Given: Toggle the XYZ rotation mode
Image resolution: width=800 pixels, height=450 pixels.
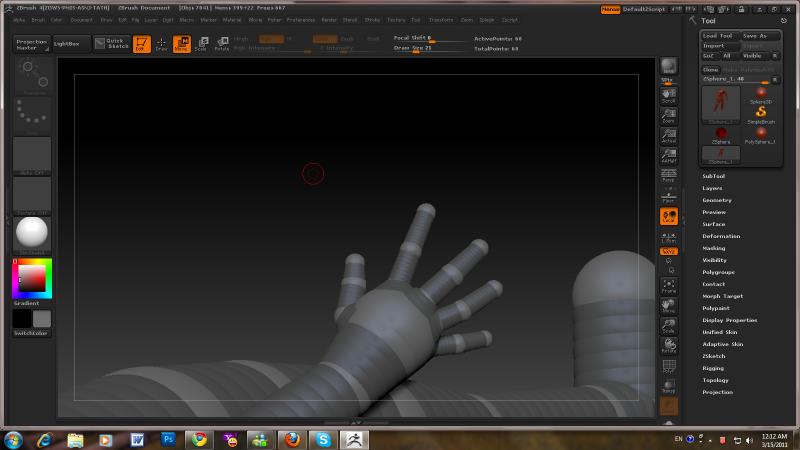Looking at the screenshot, I should tap(669, 251).
